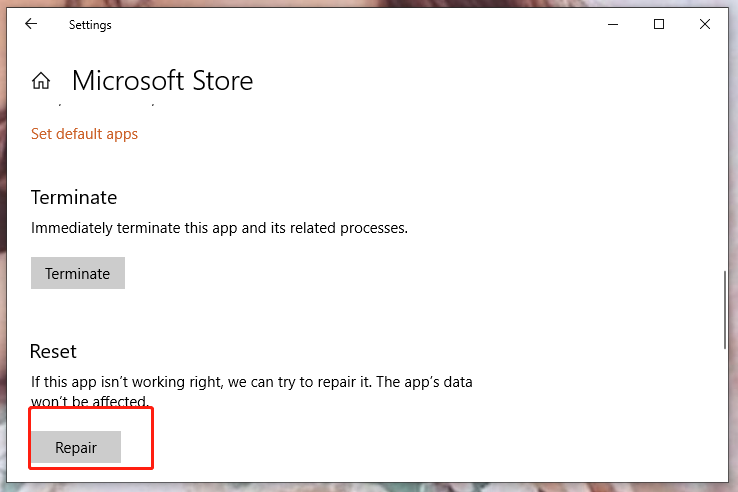Maximize the Settings window
This screenshot has width=738, height=492.
(659, 25)
